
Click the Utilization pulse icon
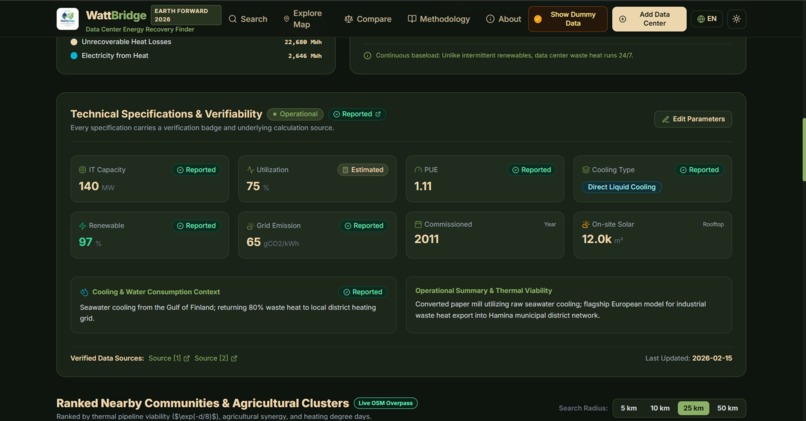250,170
